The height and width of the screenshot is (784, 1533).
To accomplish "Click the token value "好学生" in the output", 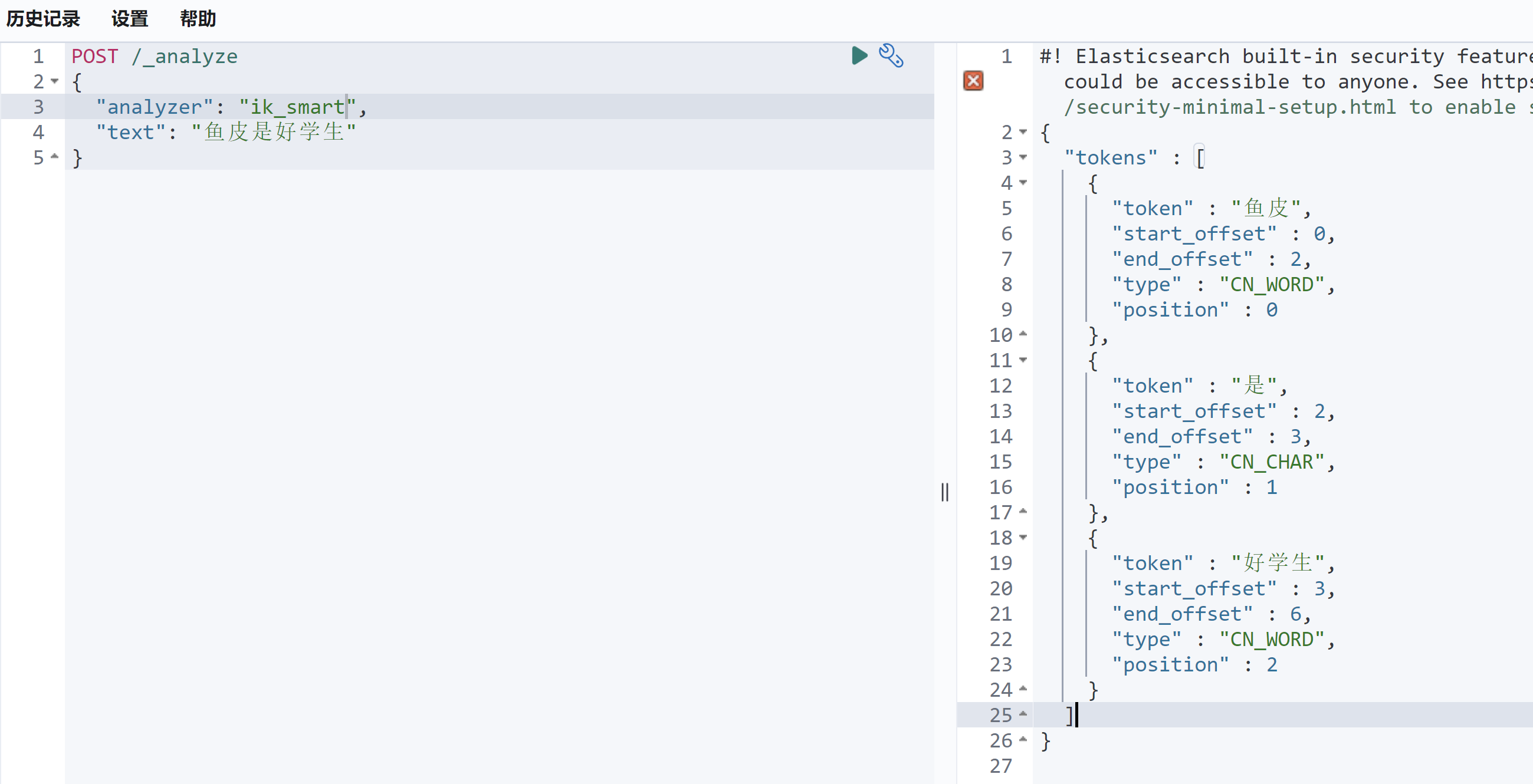I will pyautogui.click(x=1278, y=563).
